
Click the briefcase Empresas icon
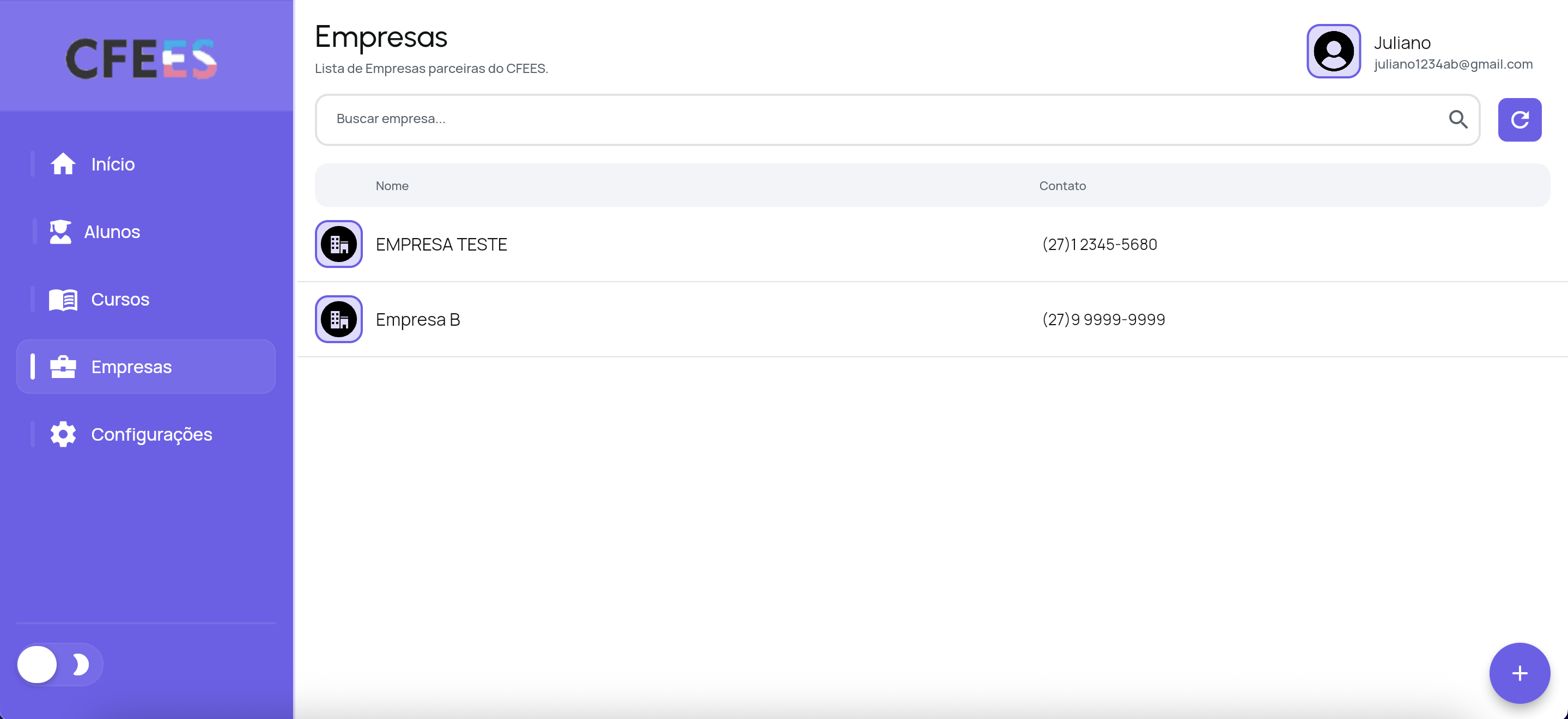click(63, 367)
